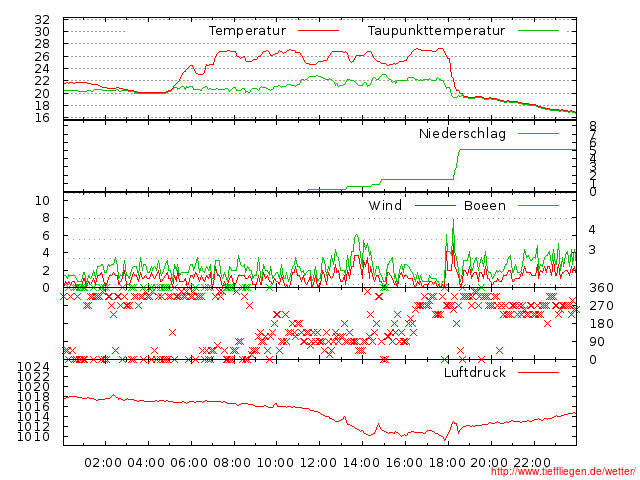Screen dimensions: 640x480
Task: Click the 06:00 time axis label
Action: point(189,463)
